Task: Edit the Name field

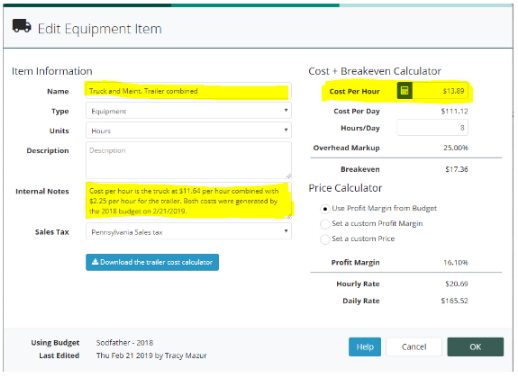Action: 189,91
